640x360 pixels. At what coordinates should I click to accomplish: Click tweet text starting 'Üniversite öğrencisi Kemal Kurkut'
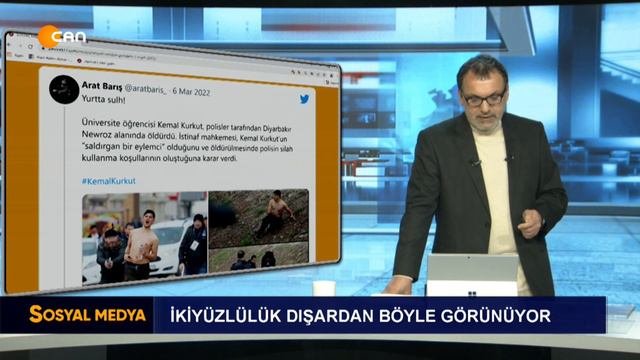(x=187, y=125)
